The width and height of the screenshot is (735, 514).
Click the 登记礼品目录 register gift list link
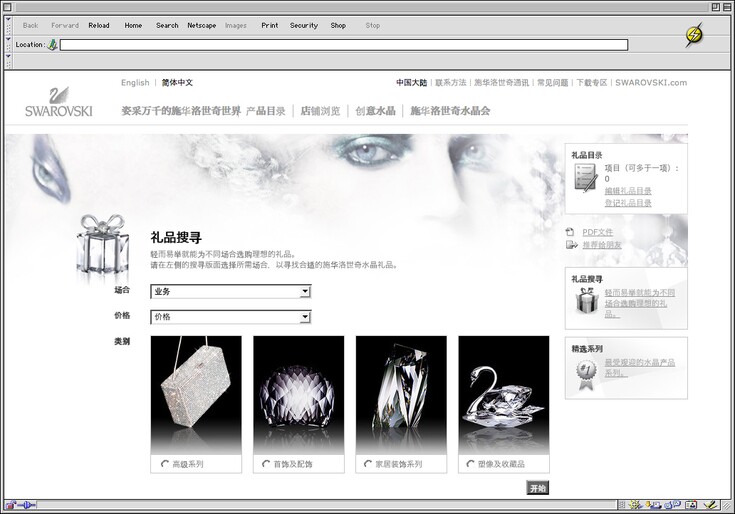coord(628,203)
